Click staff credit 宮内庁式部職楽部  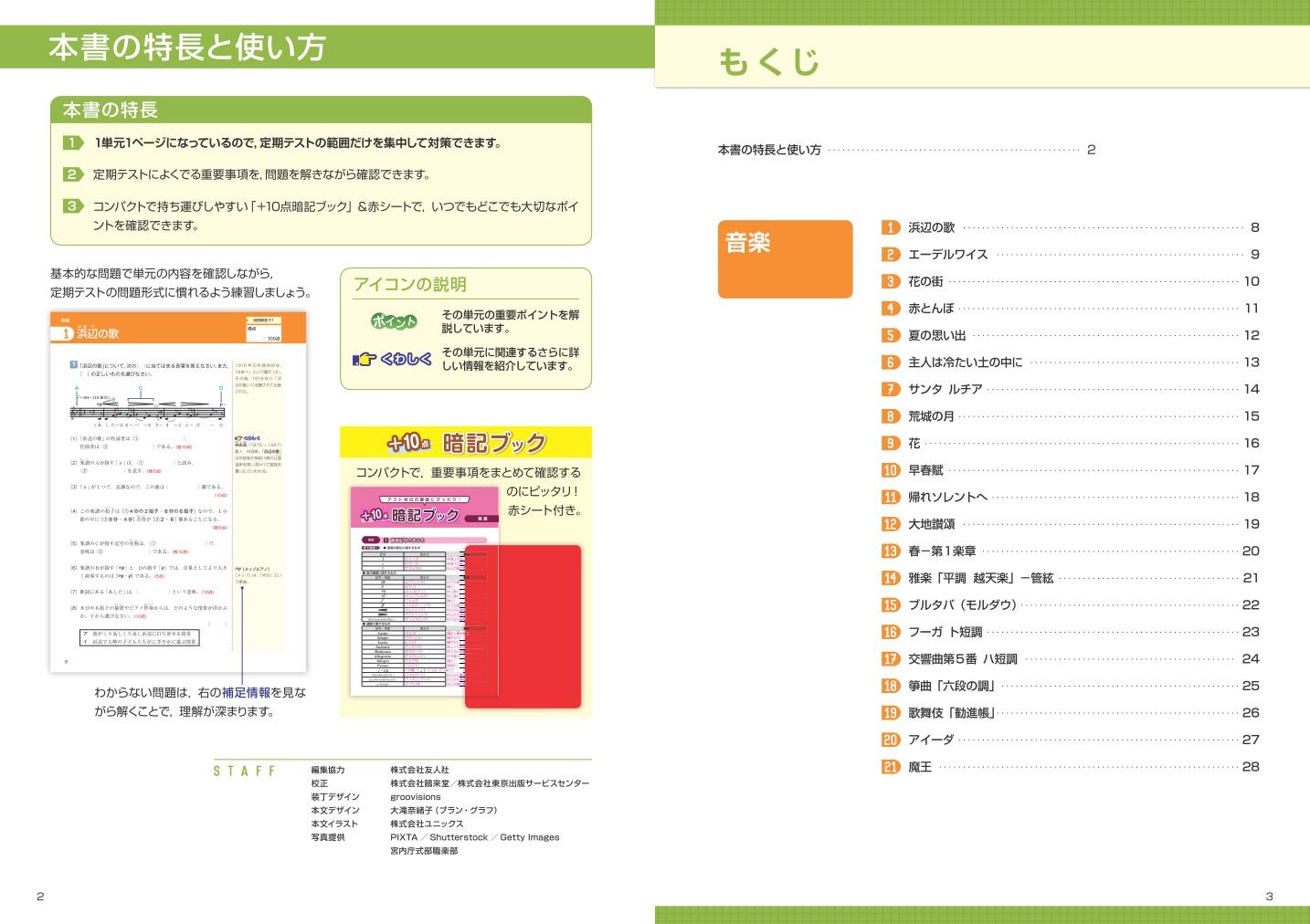(424, 851)
